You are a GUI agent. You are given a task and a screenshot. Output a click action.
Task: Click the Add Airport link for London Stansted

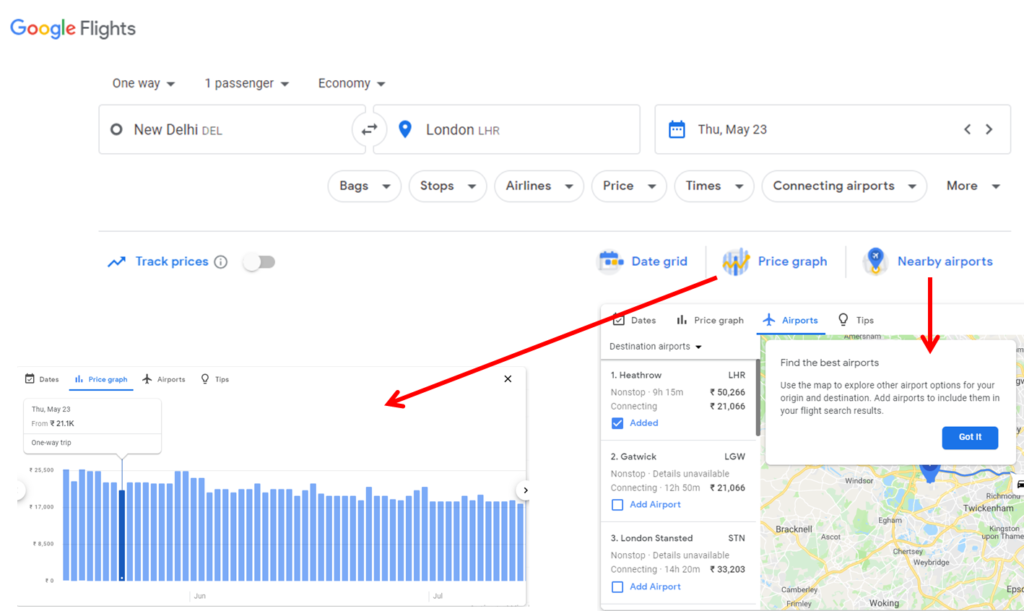click(x=655, y=587)
